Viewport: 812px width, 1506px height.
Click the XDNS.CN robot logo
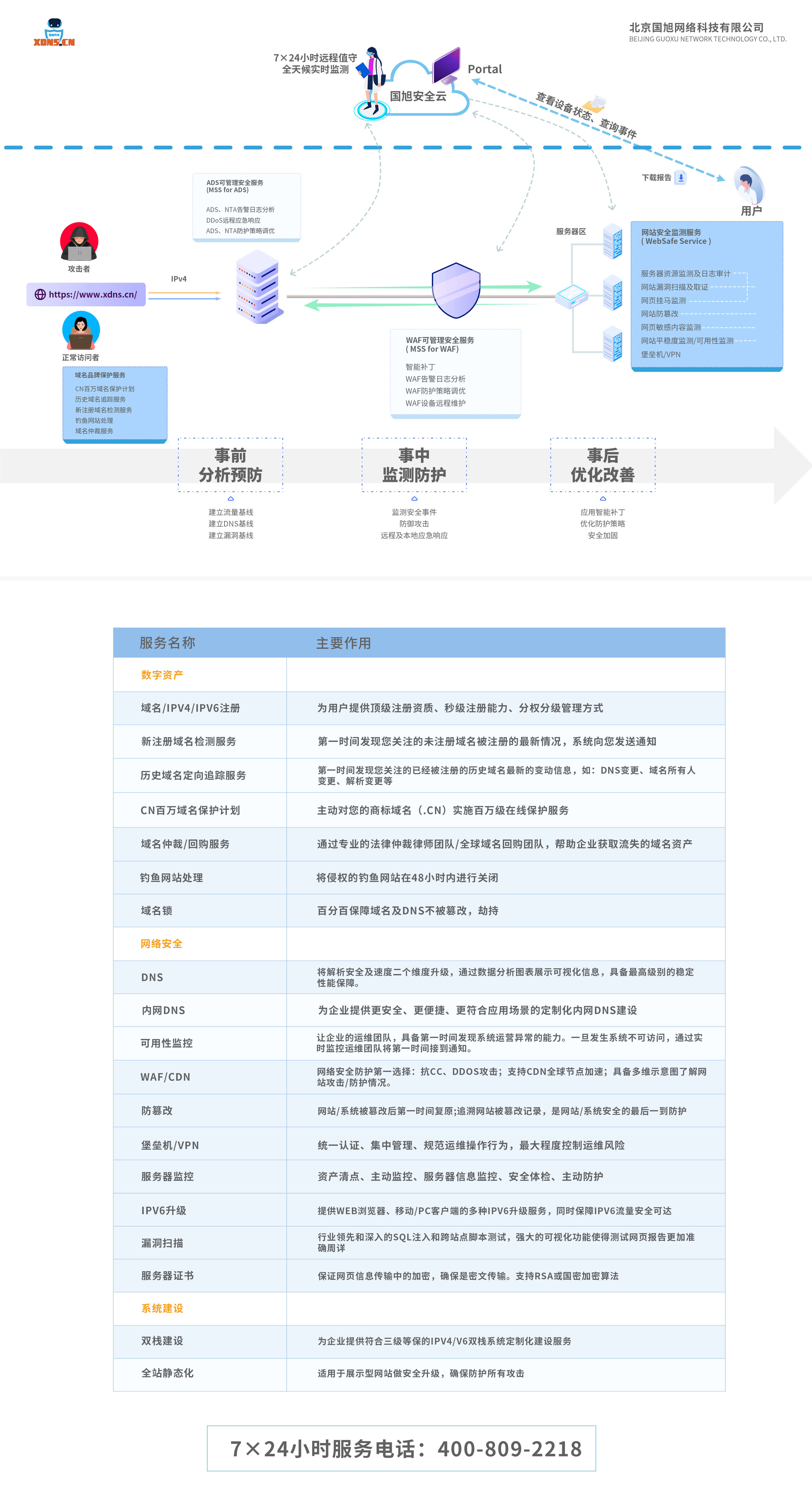click(x=54, y=32)
